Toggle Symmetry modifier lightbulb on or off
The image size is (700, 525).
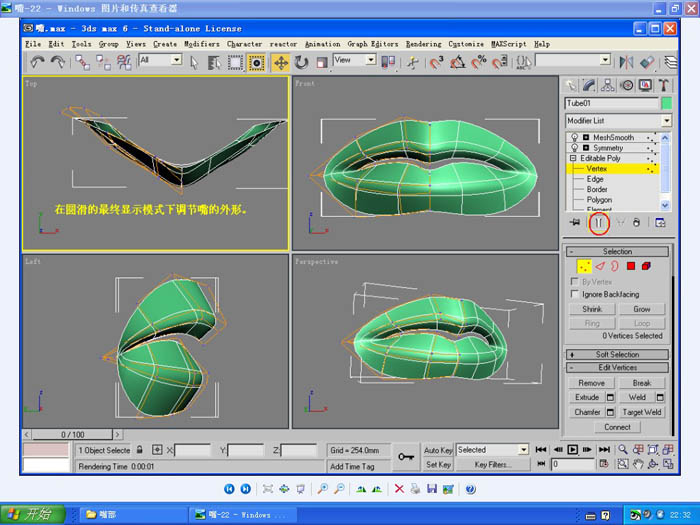(574, 148)
